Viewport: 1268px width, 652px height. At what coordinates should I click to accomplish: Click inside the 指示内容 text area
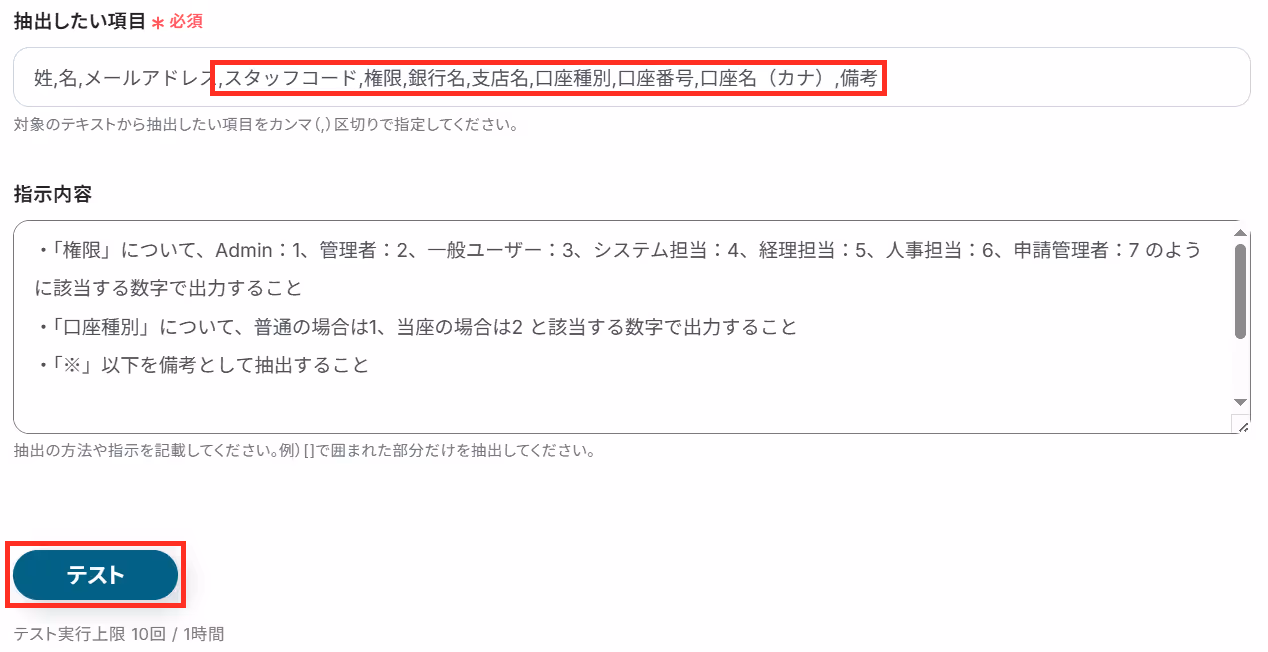(x=622, y=327)
